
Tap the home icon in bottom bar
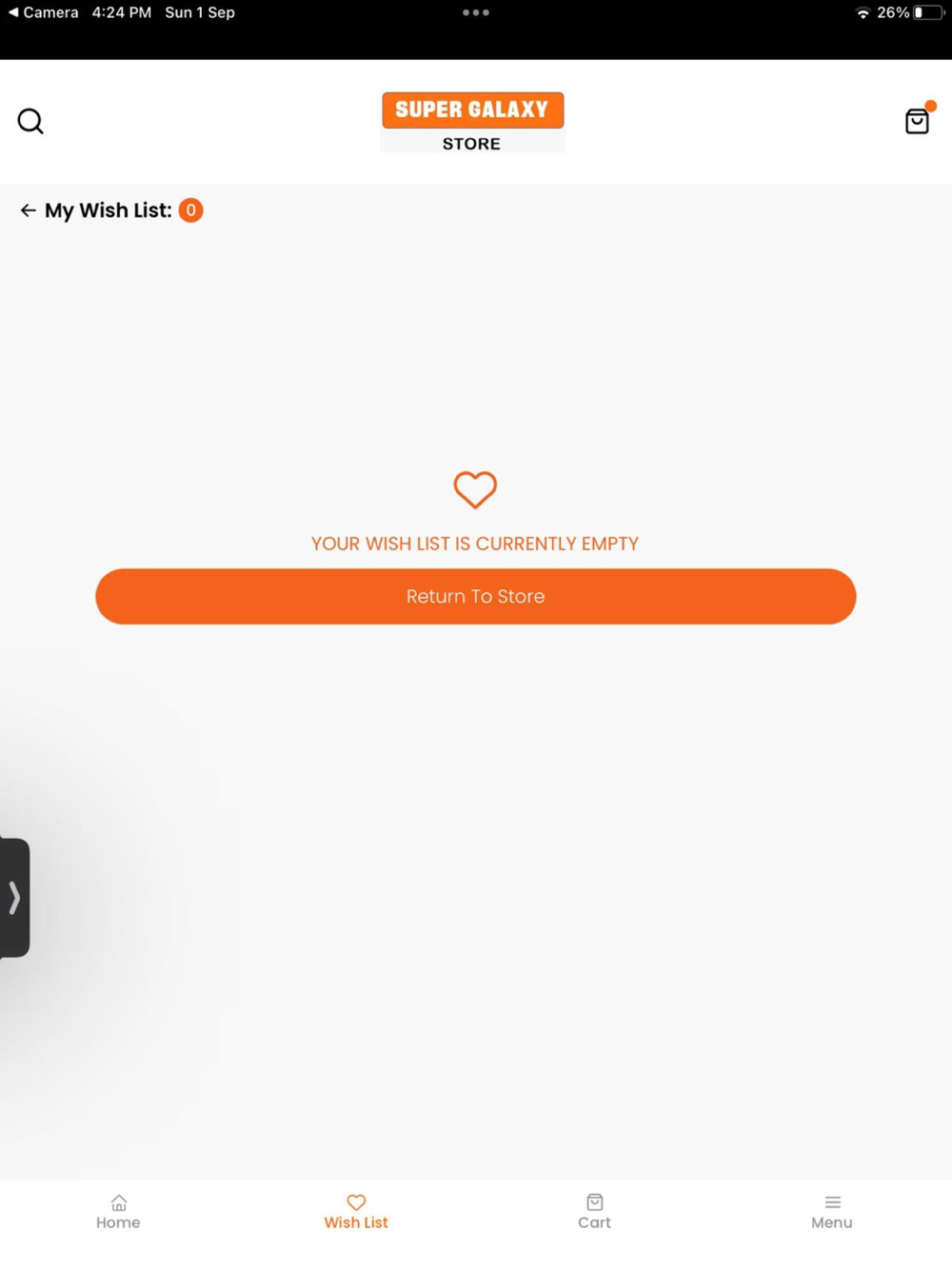click(x=119, y=1202)
